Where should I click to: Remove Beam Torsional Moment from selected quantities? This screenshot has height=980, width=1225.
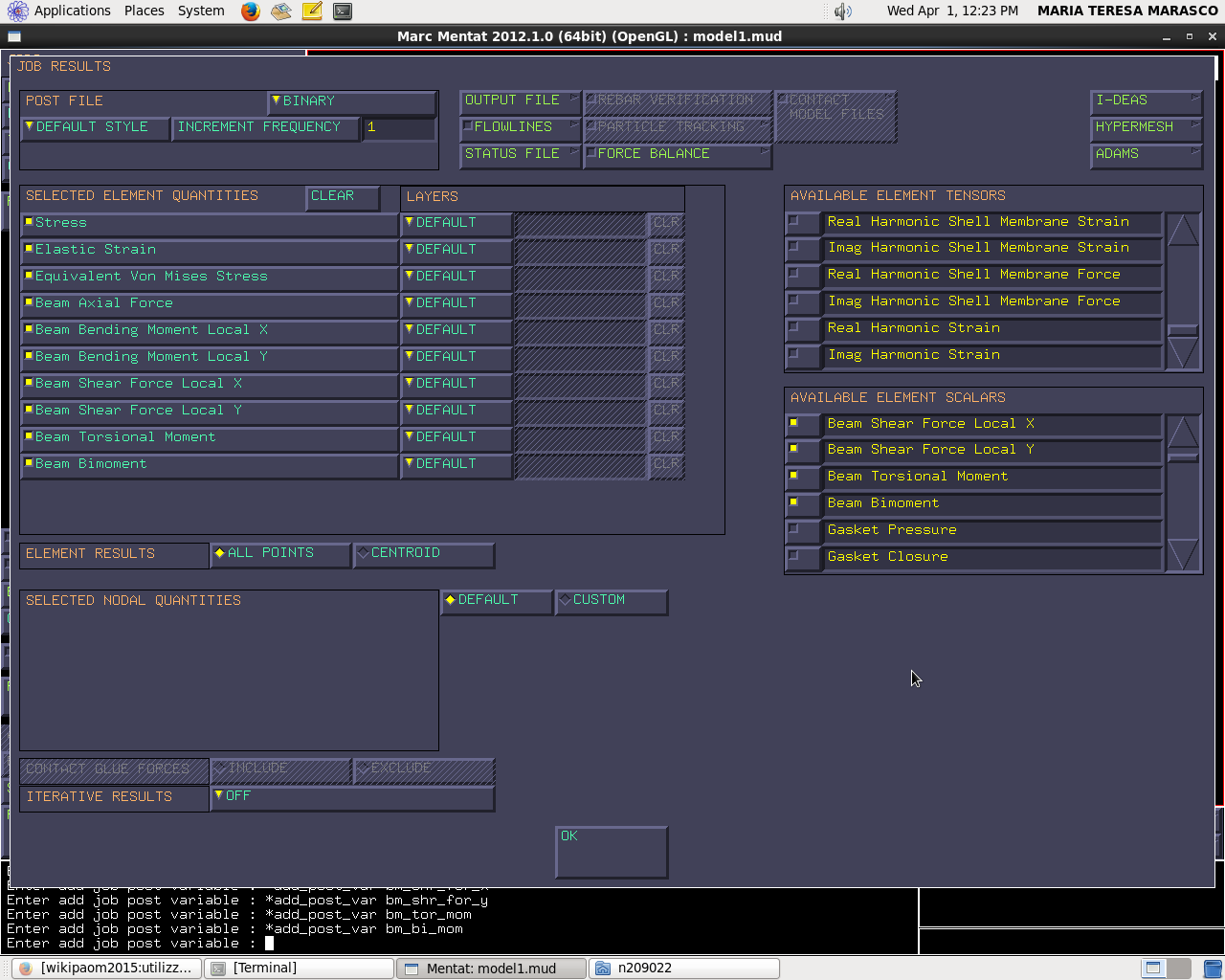[x=209, y=437]
